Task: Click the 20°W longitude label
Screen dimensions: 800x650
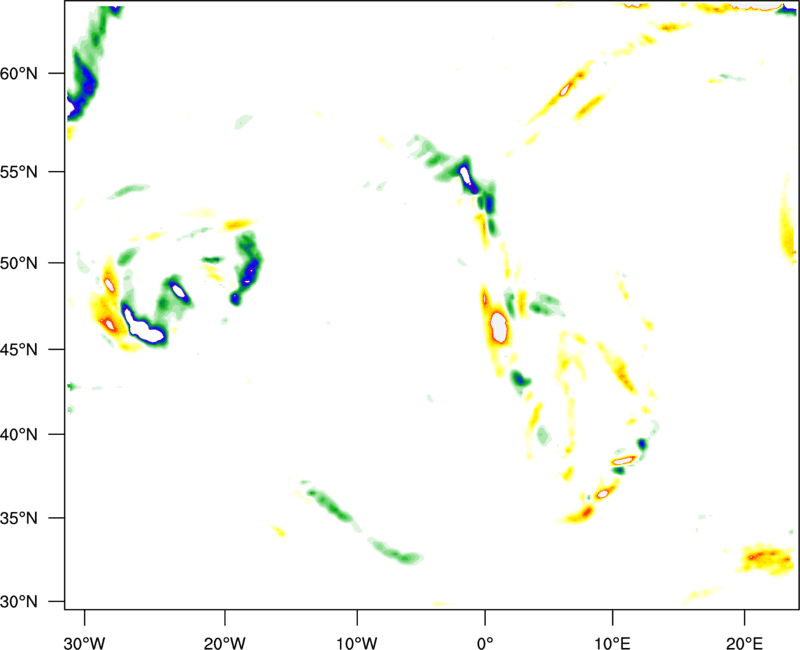Action: click(225, 643)
